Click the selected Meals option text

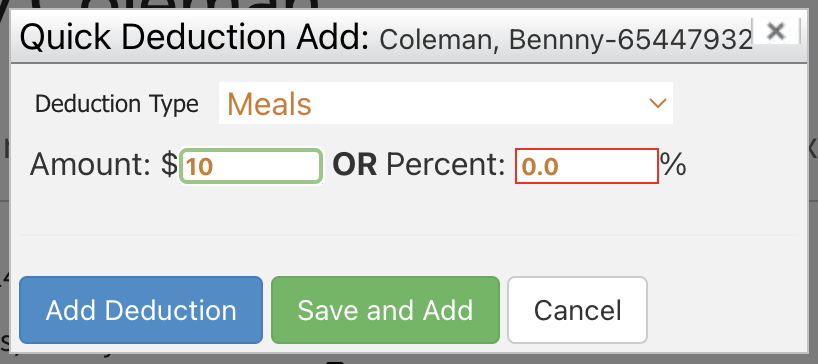pyautogui.click(x=269, y=104)
